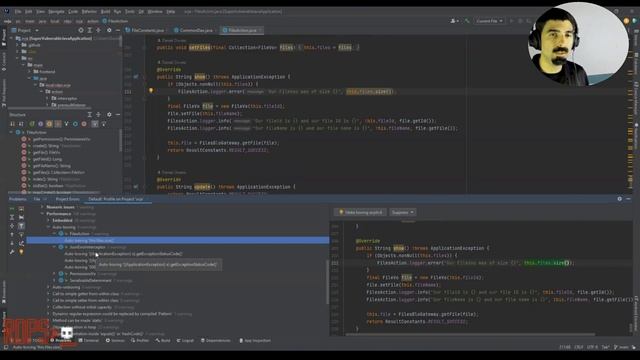Viewport: 640px width, 360px height.
Task: Click the build hammer icon
Action: coord(467,21)
